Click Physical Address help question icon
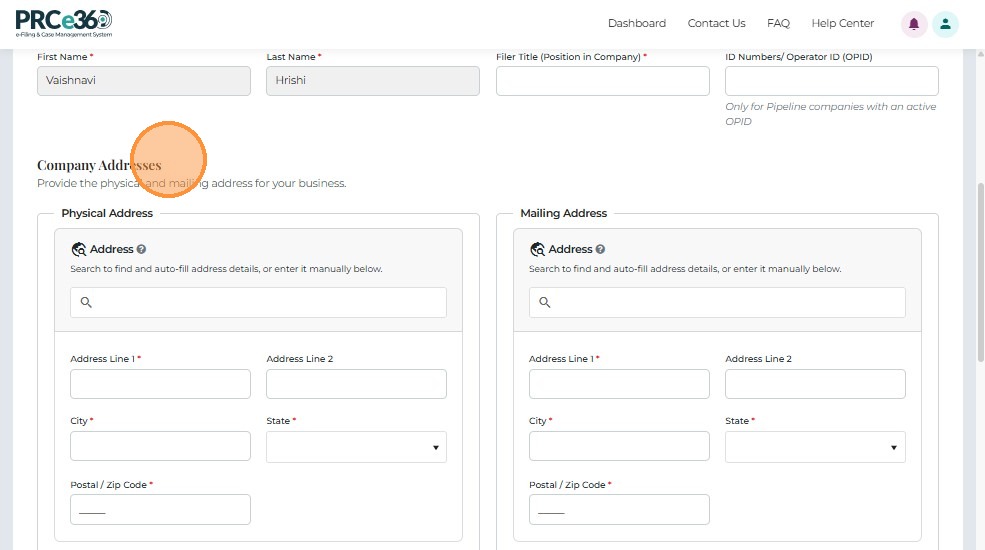 pyautogui.click(x=141, y=249)
